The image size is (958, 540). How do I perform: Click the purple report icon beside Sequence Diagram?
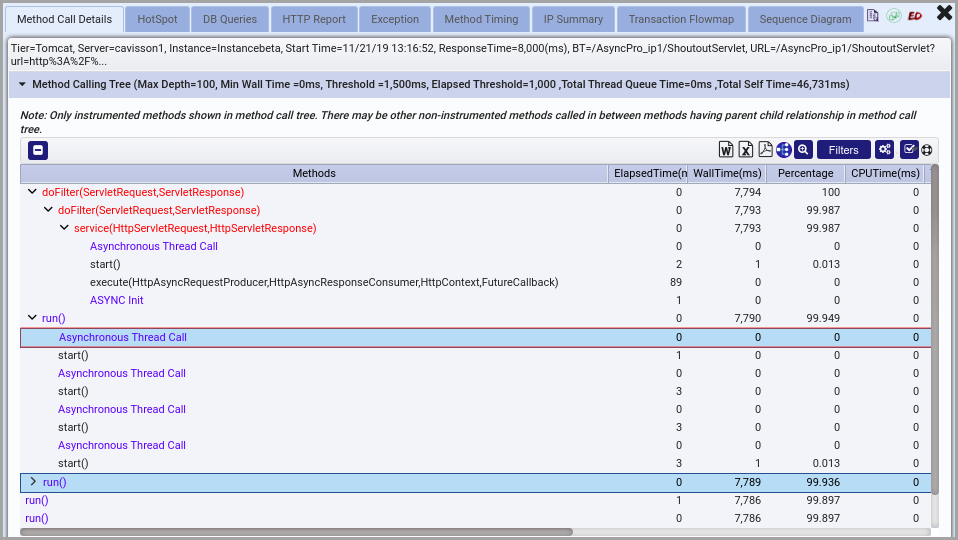click(873, 17)
